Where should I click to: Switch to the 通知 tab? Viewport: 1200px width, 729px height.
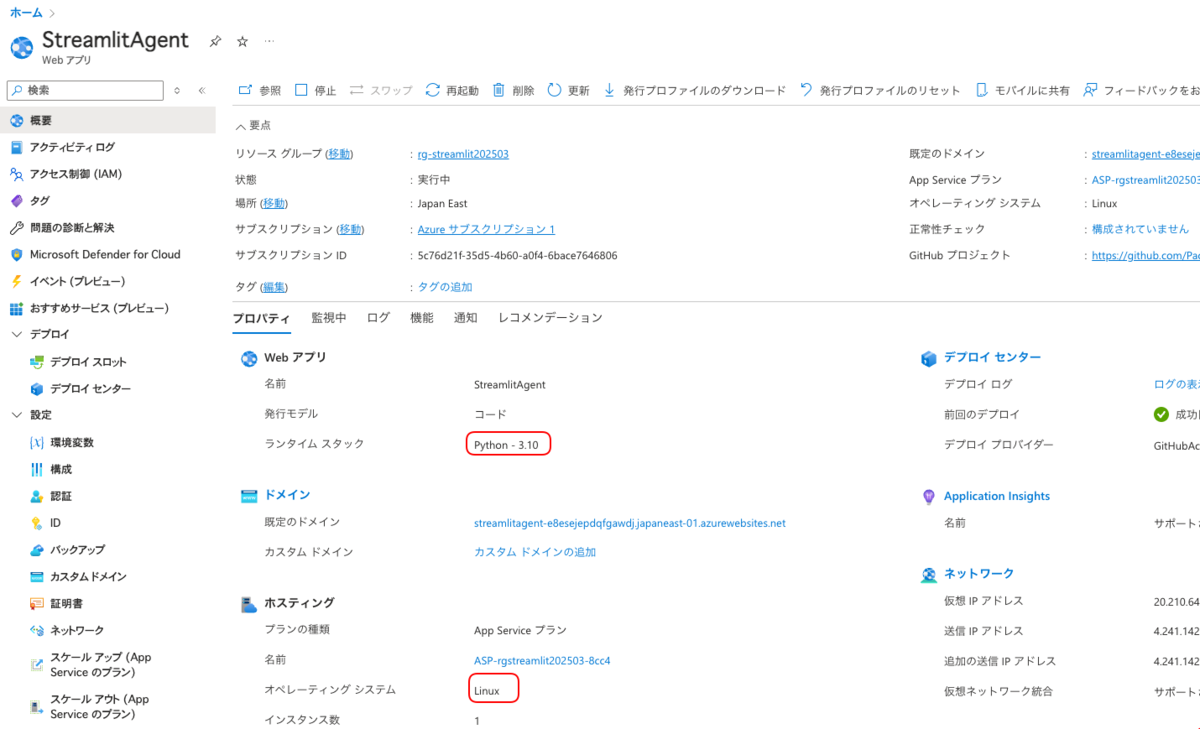[x=466, y=318]
